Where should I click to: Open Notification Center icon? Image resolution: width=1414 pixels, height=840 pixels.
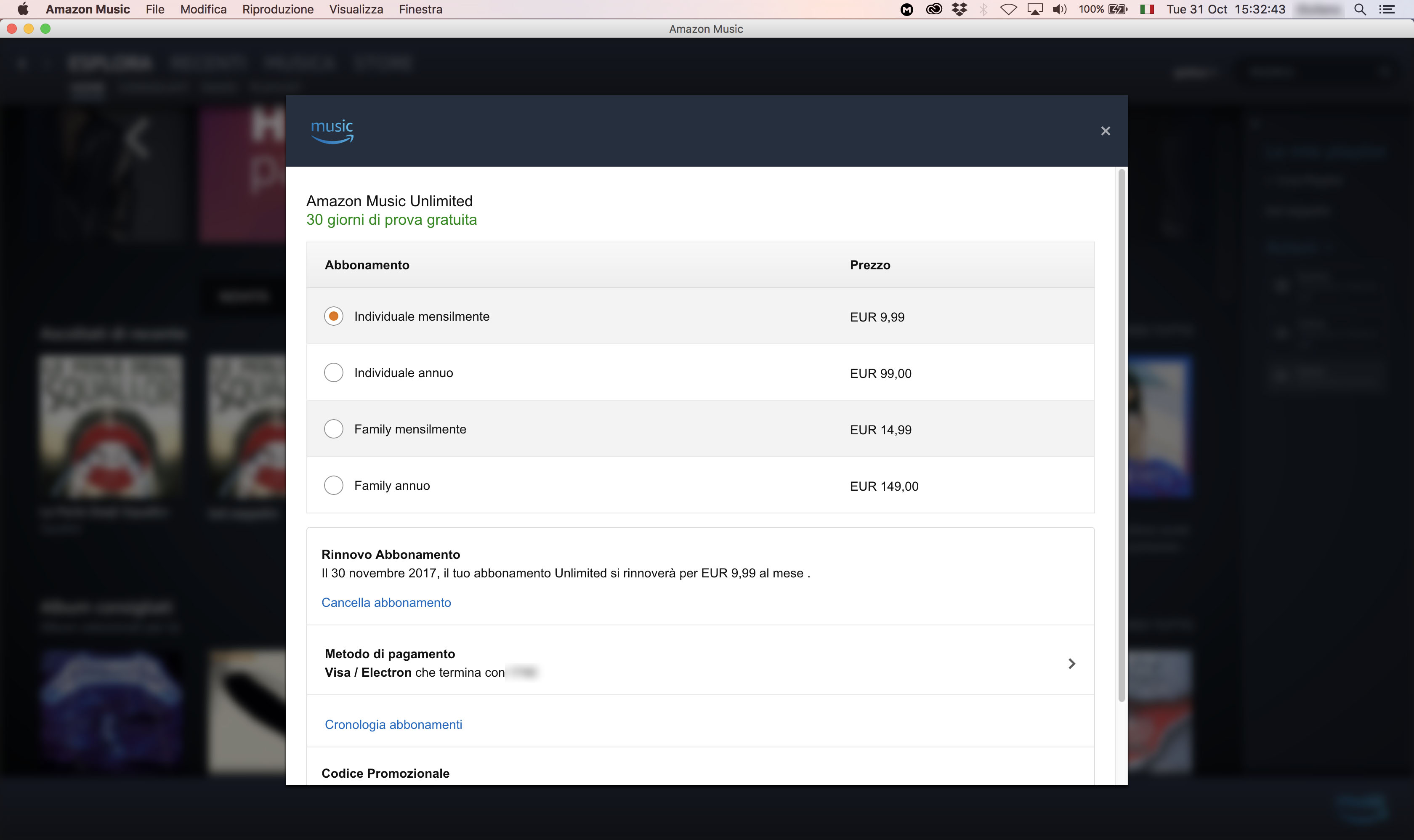1386,9
